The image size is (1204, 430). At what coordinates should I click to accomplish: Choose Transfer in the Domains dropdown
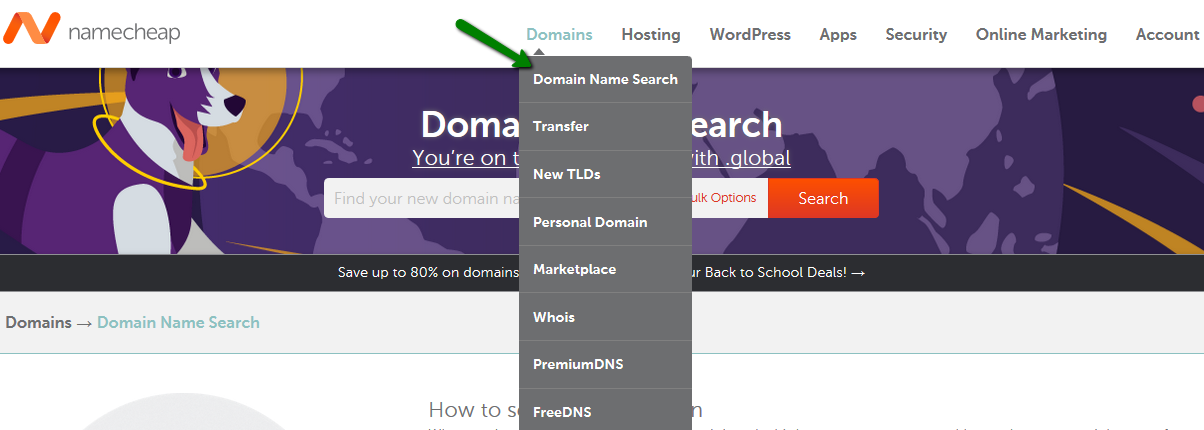[605, 127]
